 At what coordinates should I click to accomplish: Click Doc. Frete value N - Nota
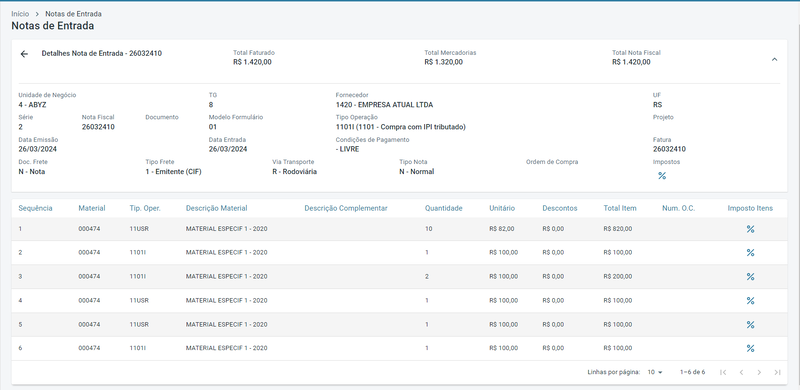[x=32, y=172]
